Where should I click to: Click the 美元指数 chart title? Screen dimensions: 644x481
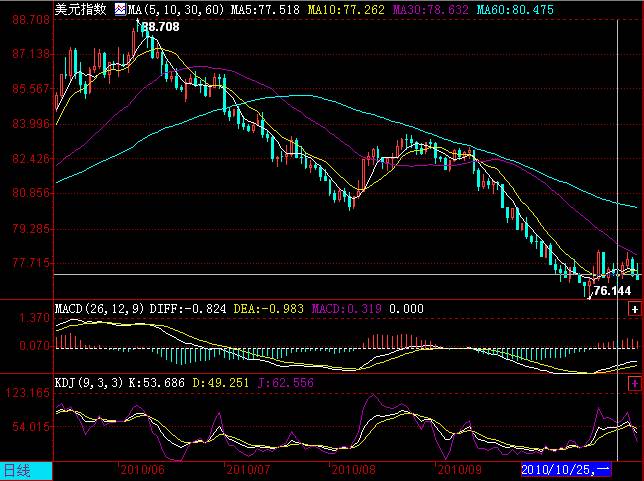(x=80, y=9)
